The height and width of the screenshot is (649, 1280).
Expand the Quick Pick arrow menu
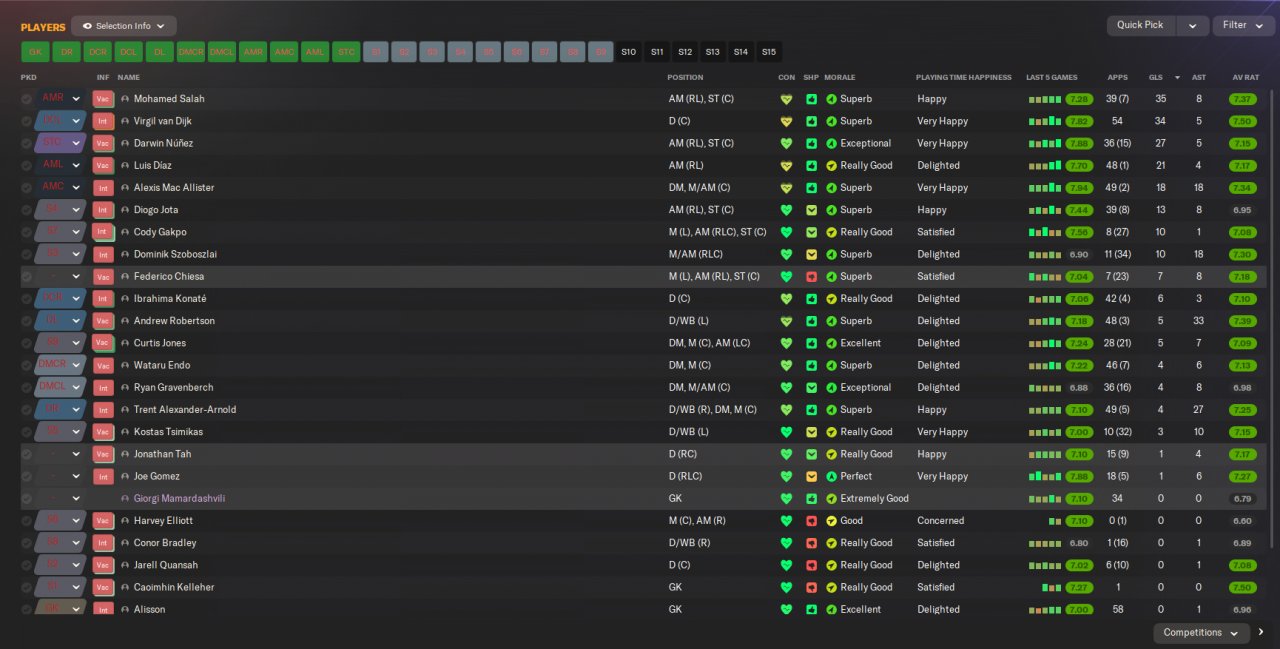1192,26
